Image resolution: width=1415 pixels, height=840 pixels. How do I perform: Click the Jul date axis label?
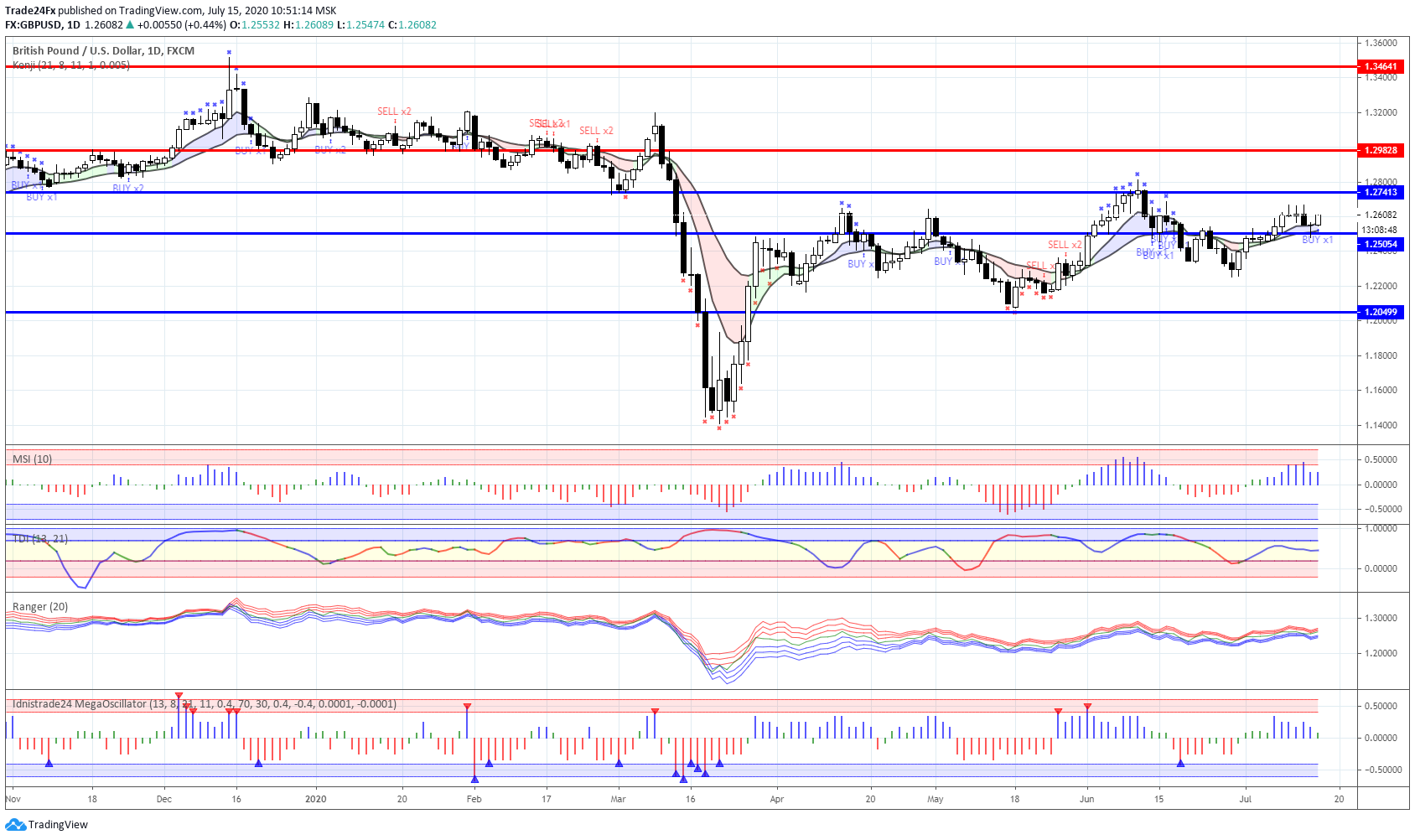(1246, 799)
